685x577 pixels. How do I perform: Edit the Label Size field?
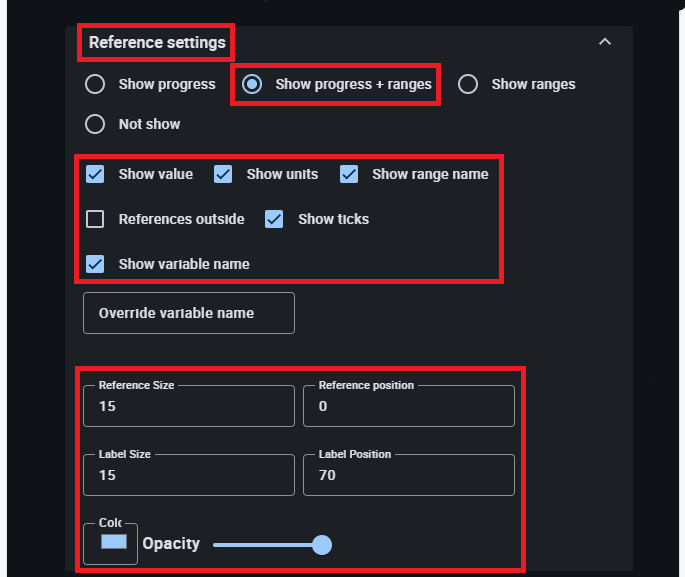coord(189,475)
